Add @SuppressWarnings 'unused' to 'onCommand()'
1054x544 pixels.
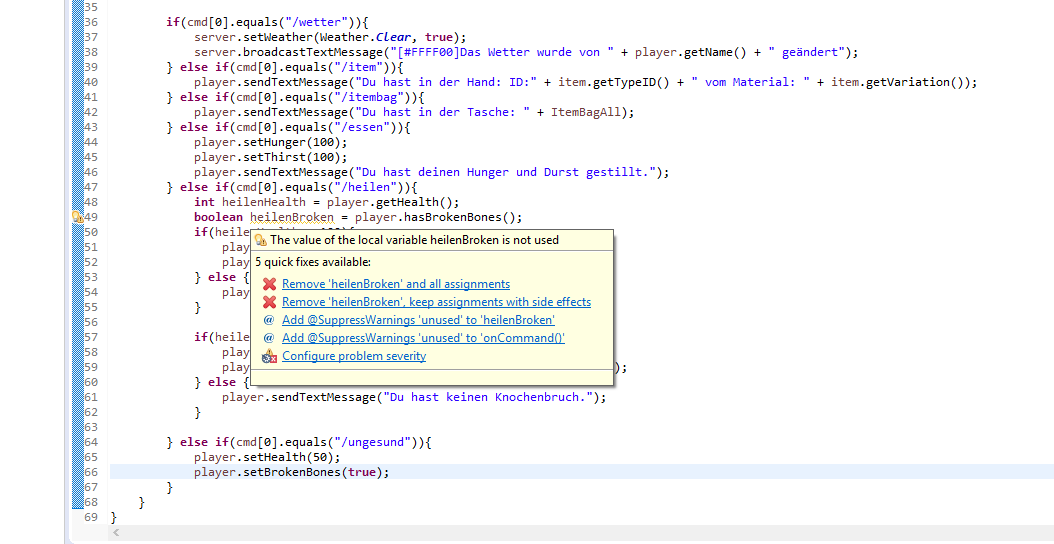[423, 338]
